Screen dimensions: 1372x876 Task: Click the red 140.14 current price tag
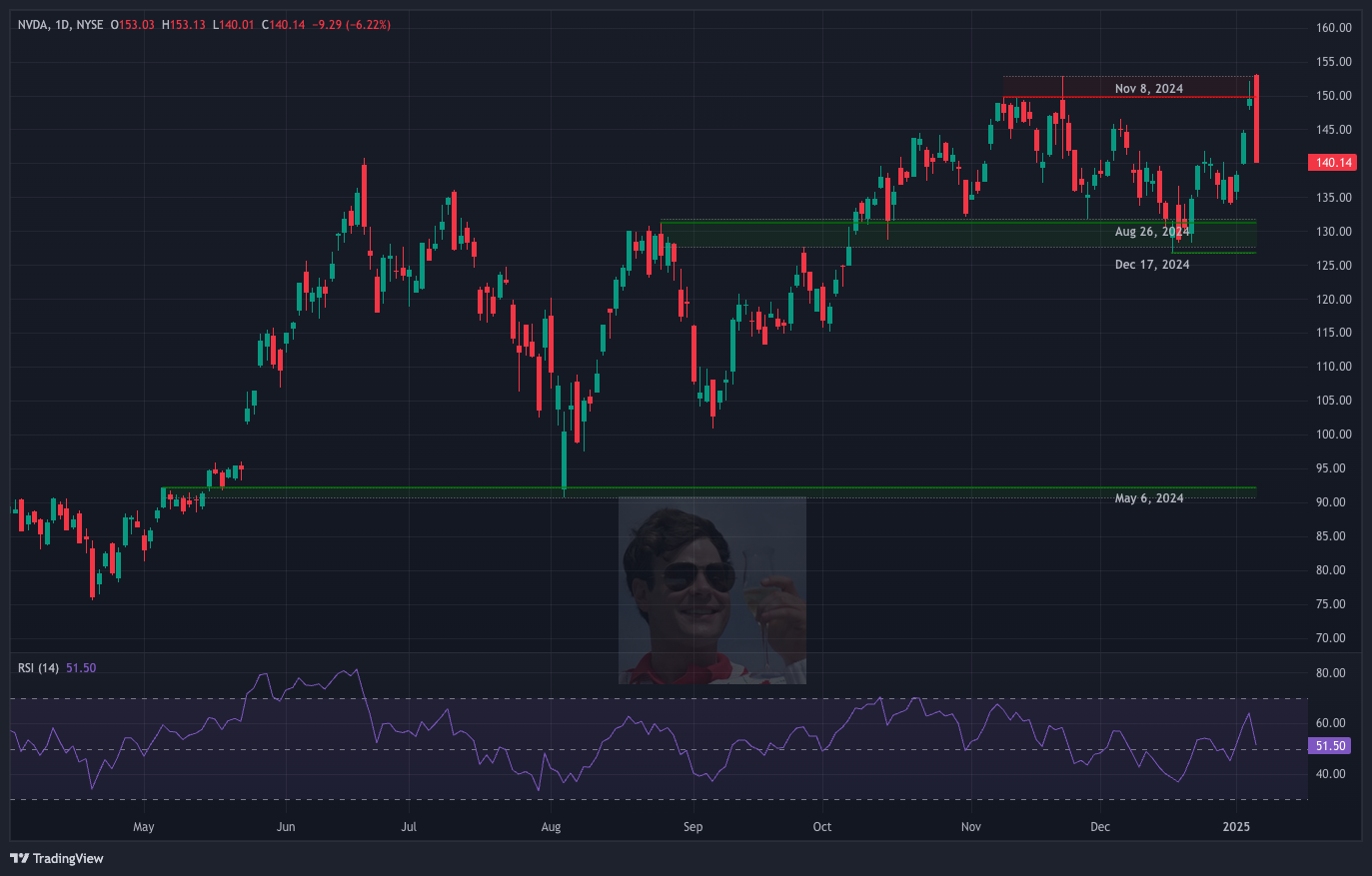pyautogui.click(x=1332, y=163)
